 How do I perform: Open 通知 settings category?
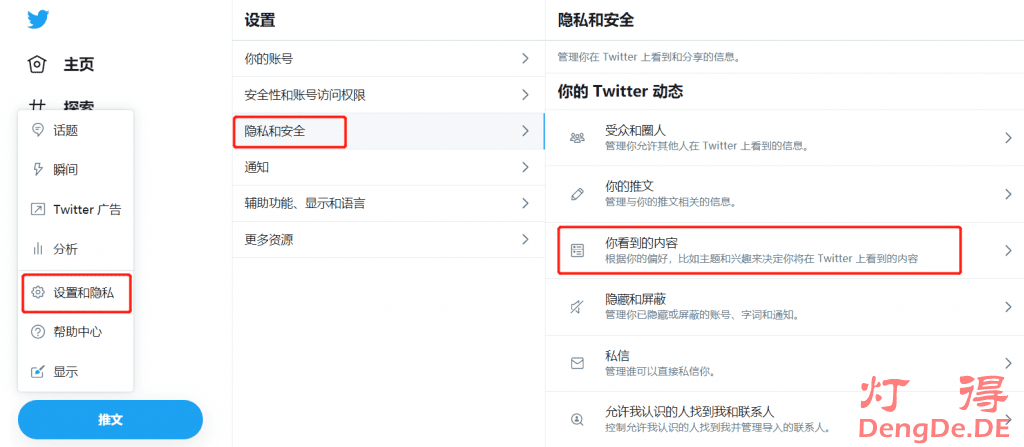pyautogui.click(x=389, y=167)
